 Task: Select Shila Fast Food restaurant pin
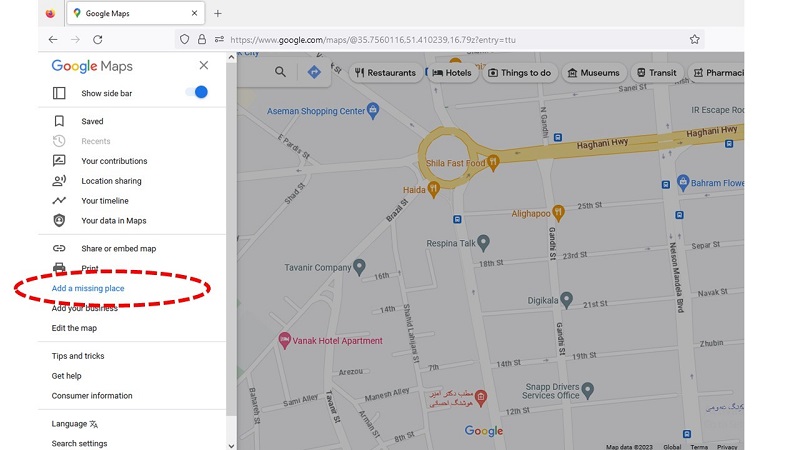tap(493, 163)
